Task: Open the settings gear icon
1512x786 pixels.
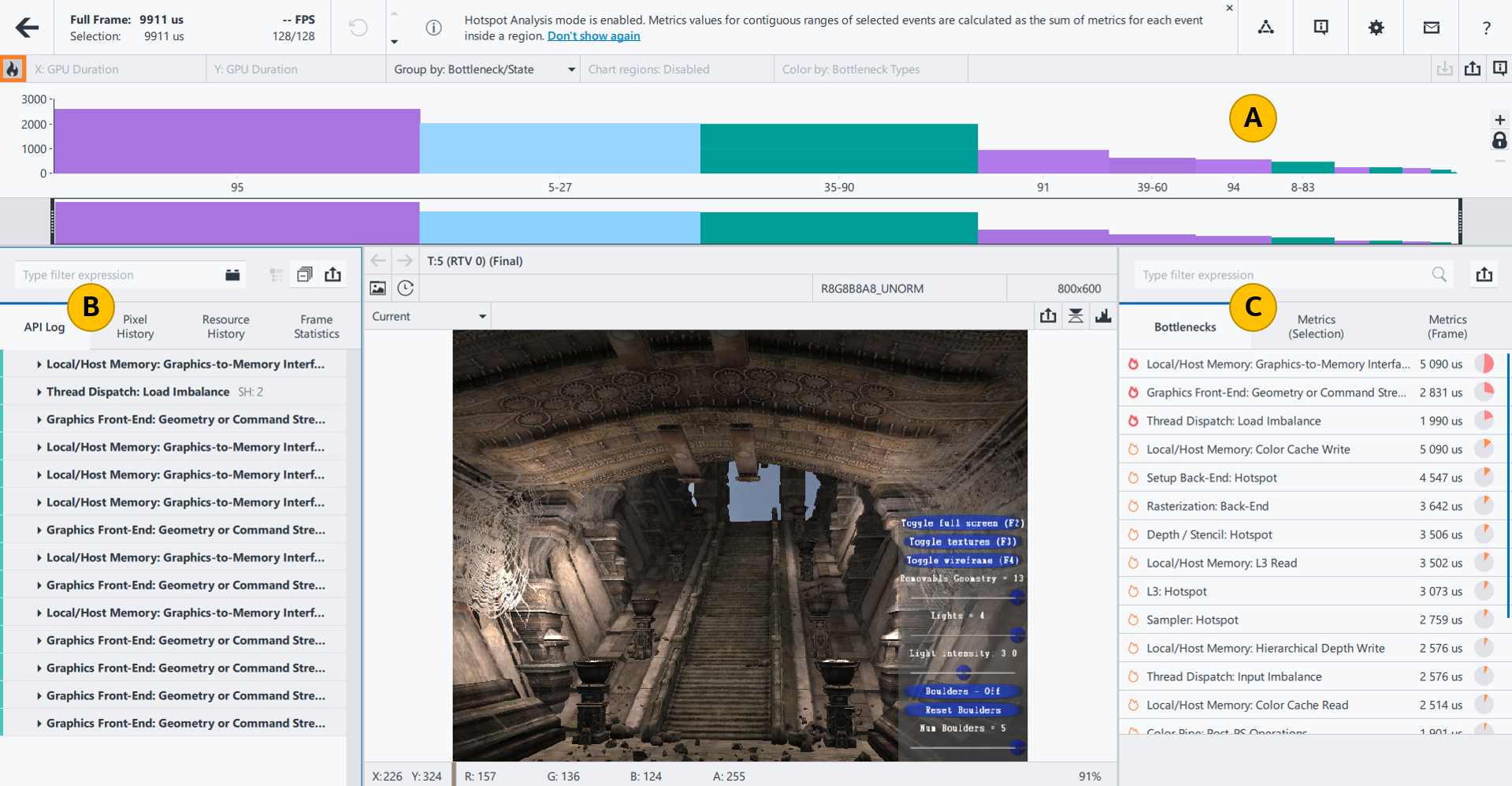Action: coord(1376,28)
